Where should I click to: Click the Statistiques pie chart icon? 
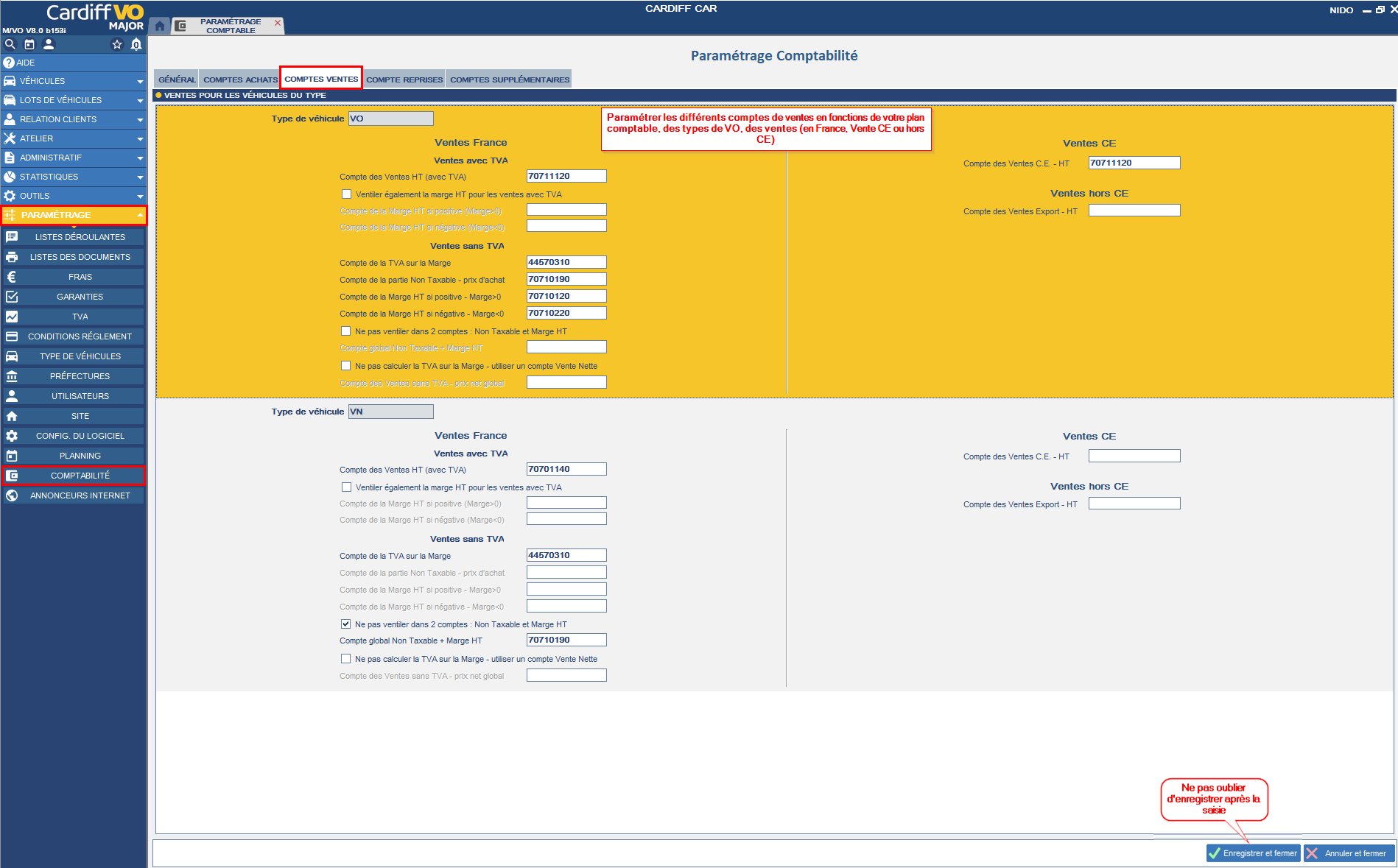[10, 177]
